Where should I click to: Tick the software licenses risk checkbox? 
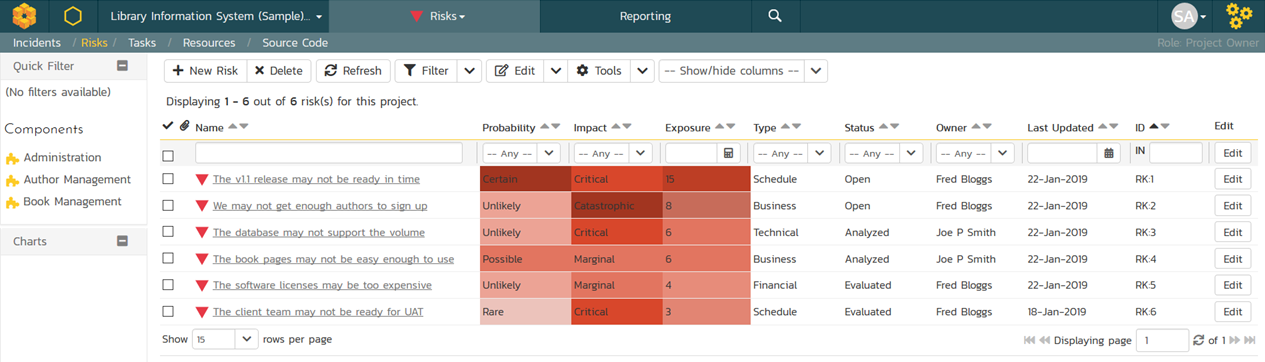point(168,284)
